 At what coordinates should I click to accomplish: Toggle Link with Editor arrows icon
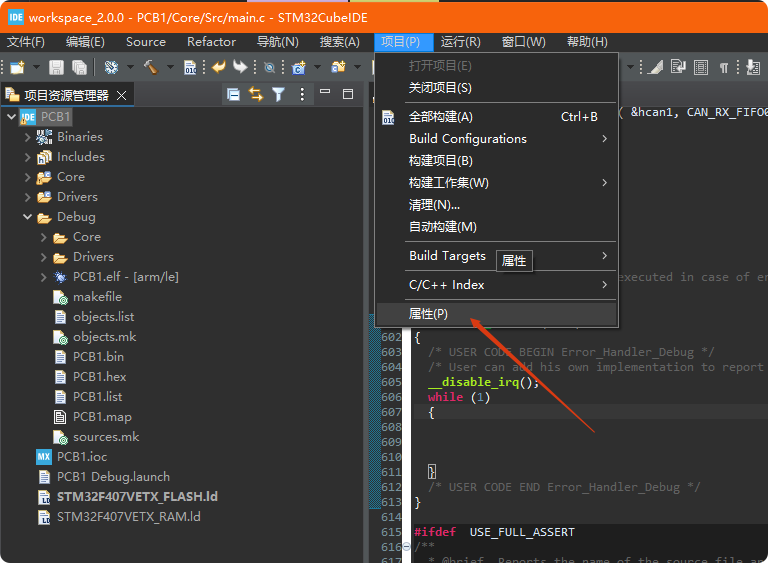click(256, 94)
